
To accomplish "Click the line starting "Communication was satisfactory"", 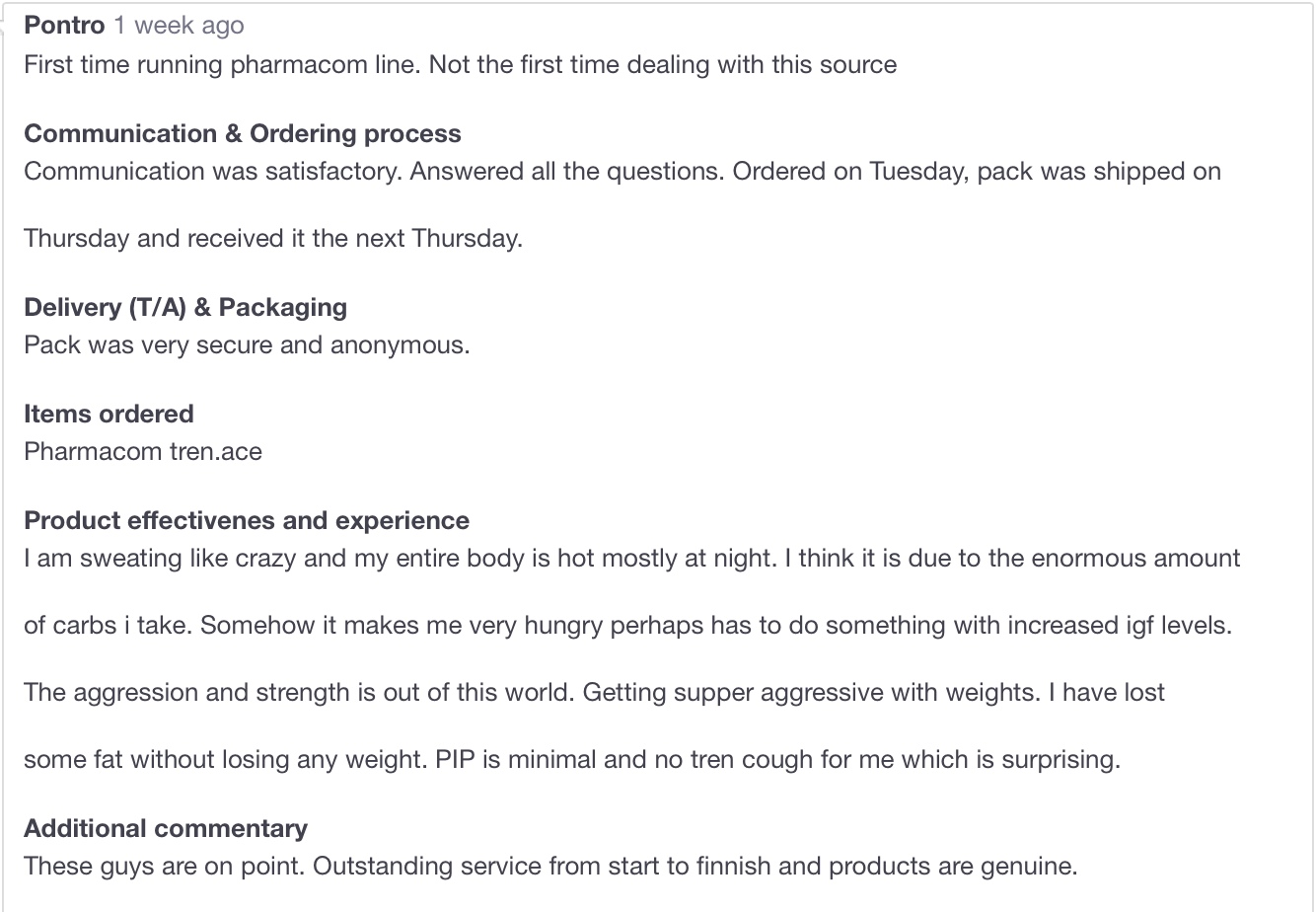I will pyautogui.click(x=621, y=172).
